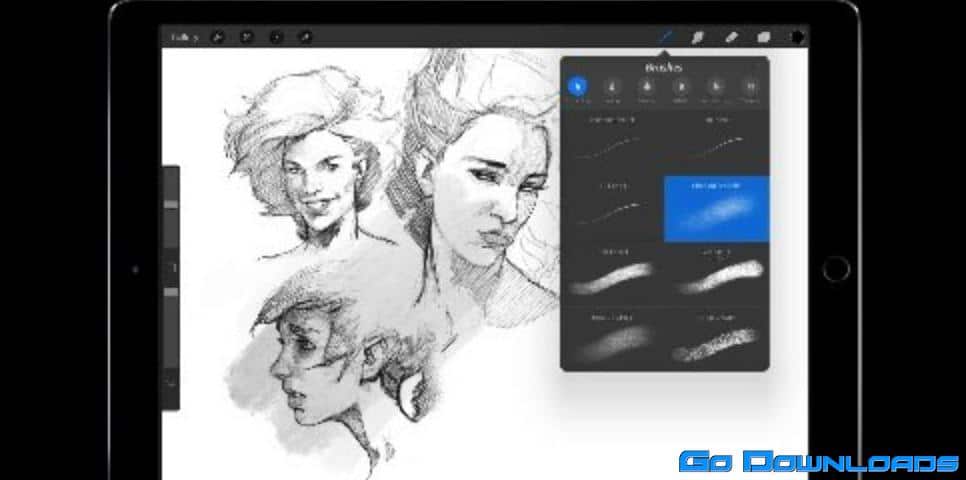Switch to the second brush category icon
Screen dimensions: 966x480
613,89
